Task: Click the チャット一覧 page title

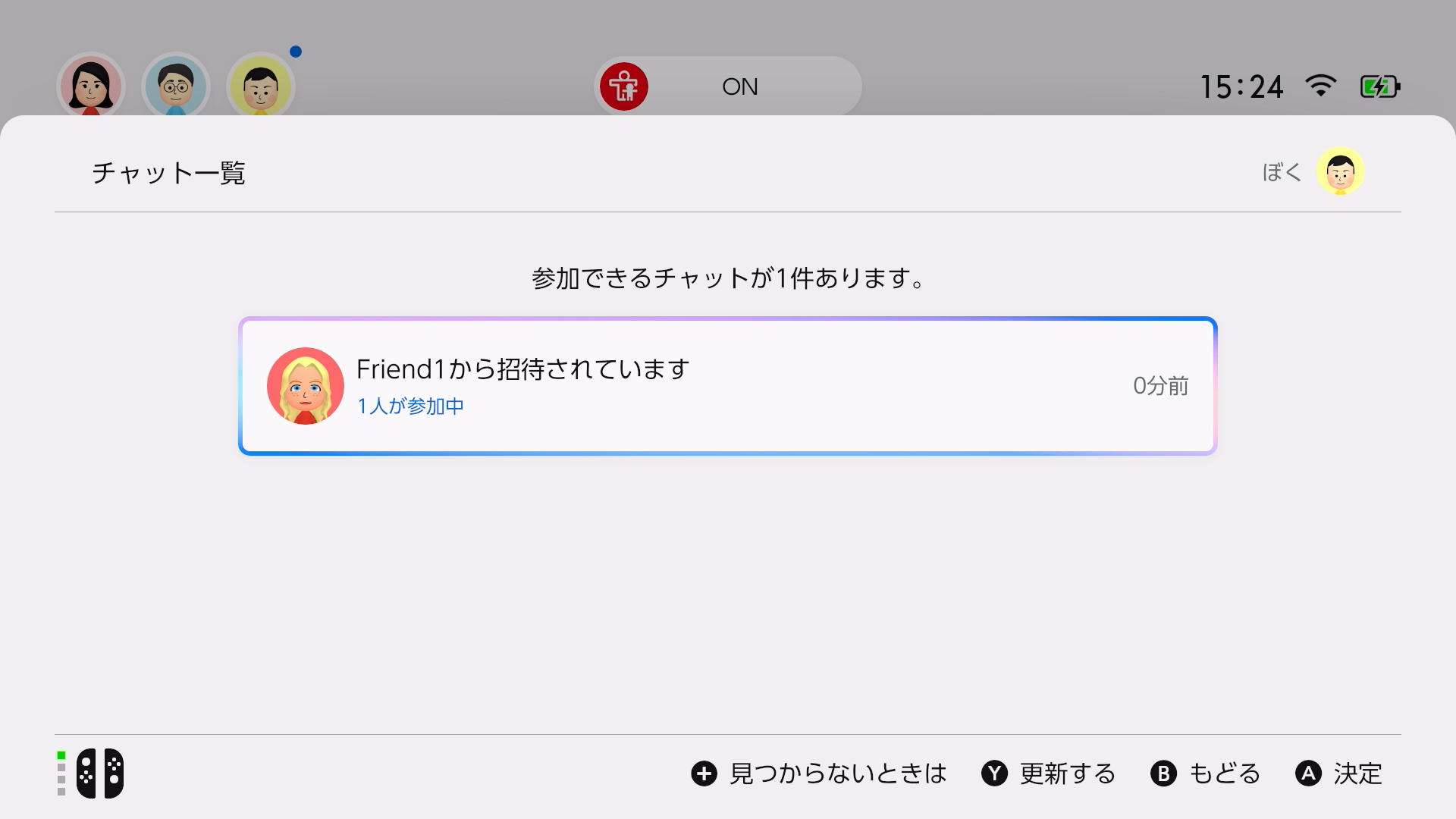Action: coord(168,173)
